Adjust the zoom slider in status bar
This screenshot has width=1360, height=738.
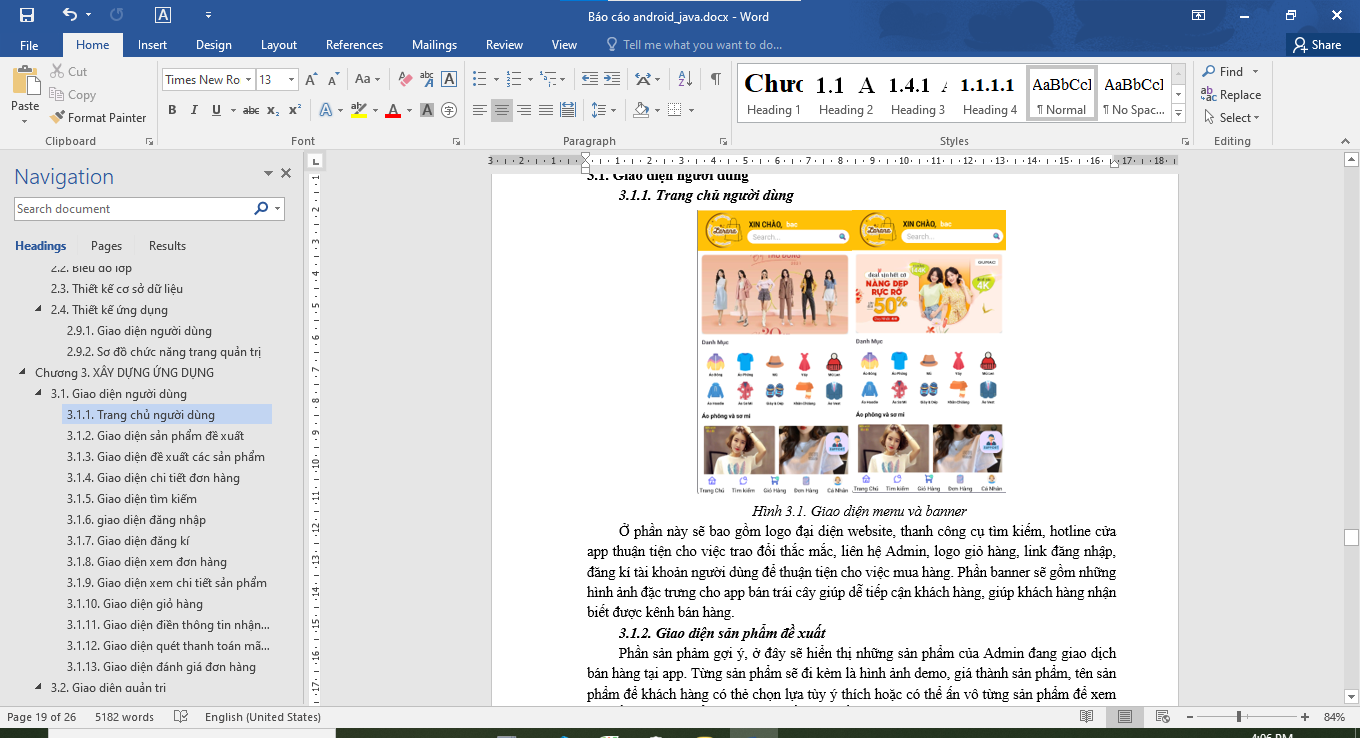(1239, 717)
